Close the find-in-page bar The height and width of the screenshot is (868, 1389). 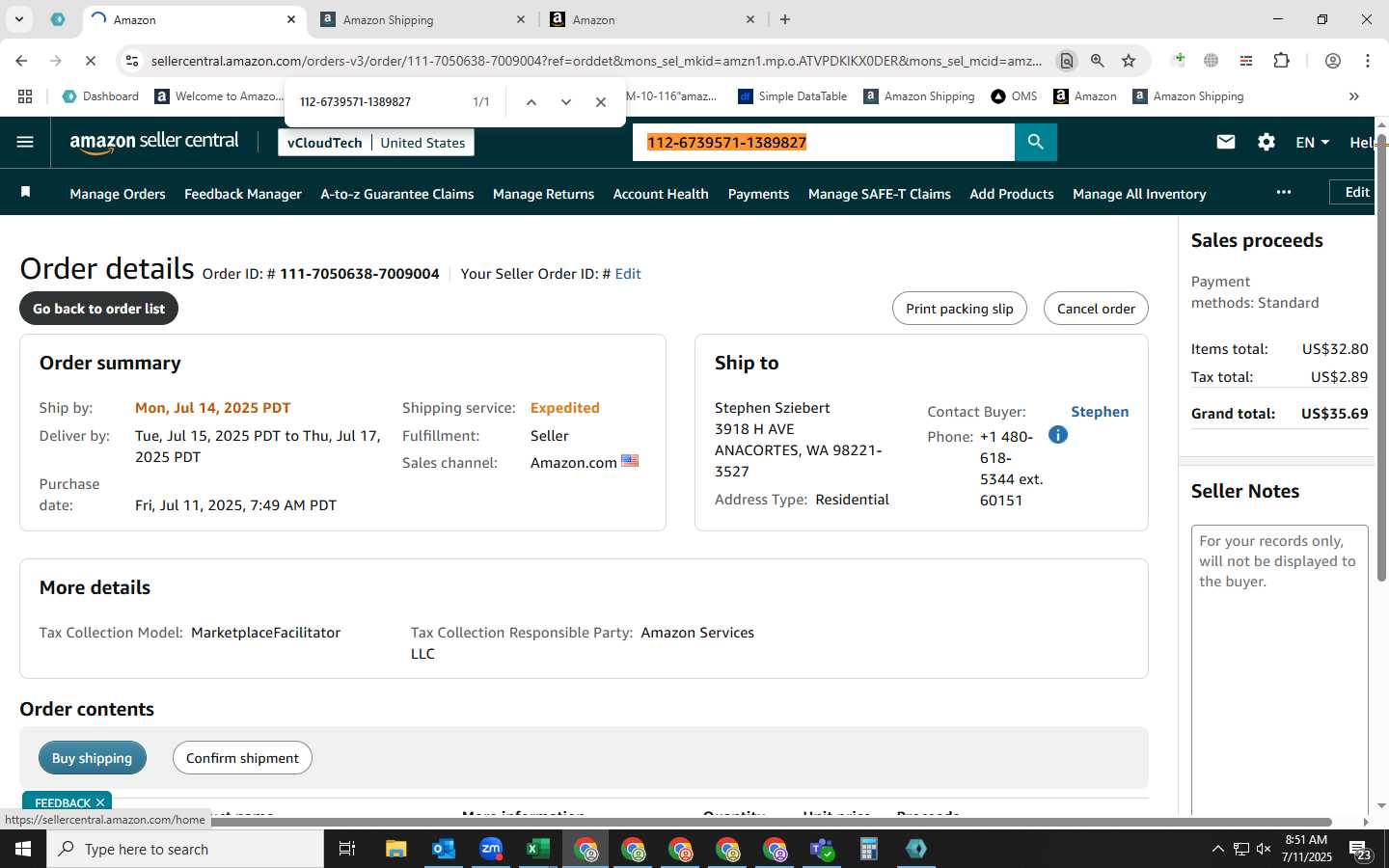click(601, 102)
